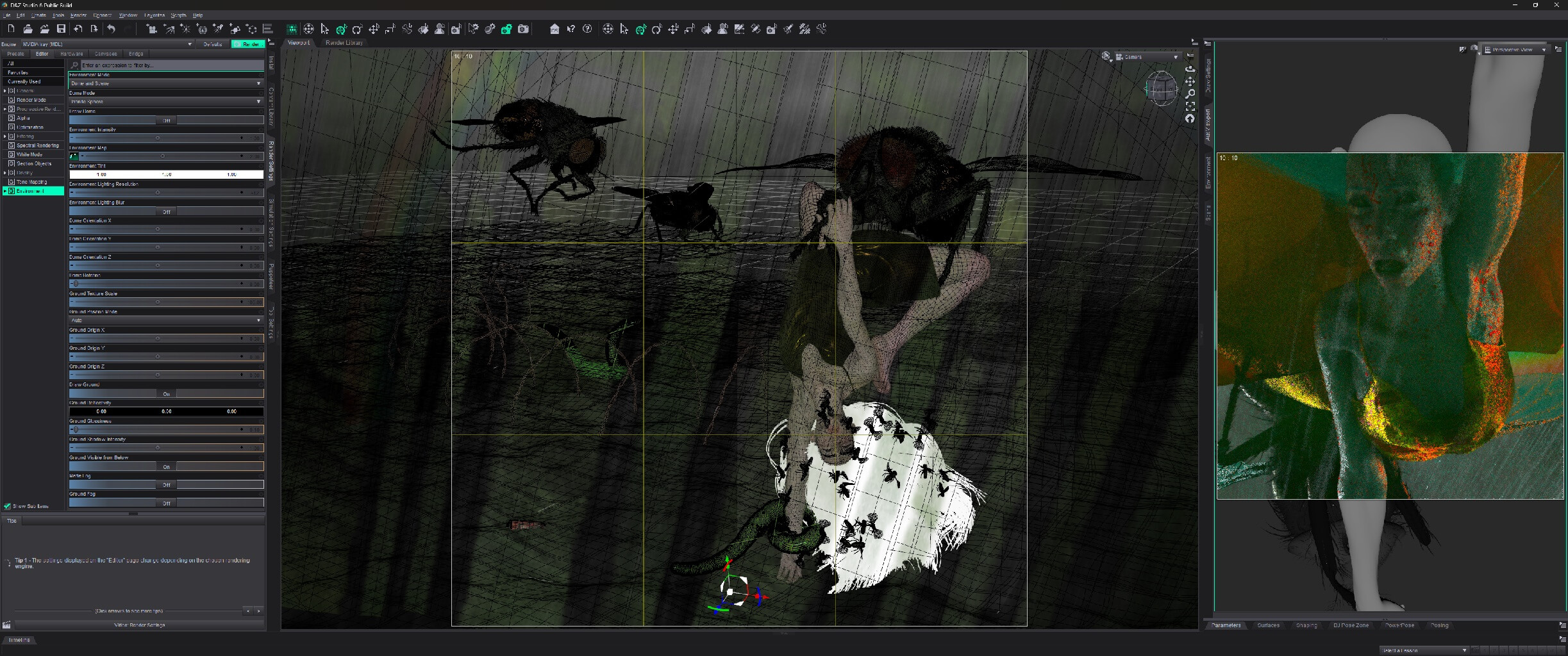Create new camera toolbar icon
Viewport: 1568px width, 656px height.
[152, 29]
